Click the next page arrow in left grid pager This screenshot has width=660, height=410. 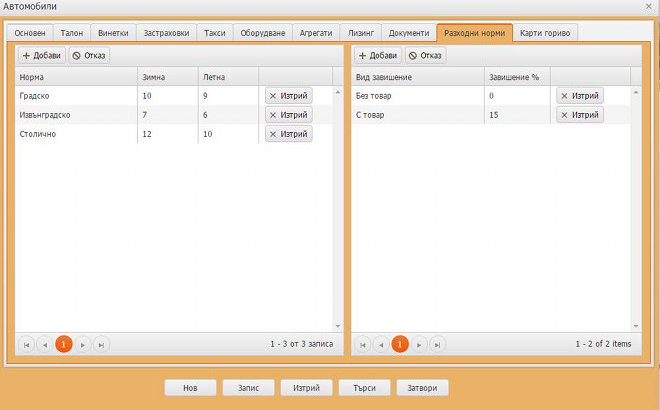(82, 344)
